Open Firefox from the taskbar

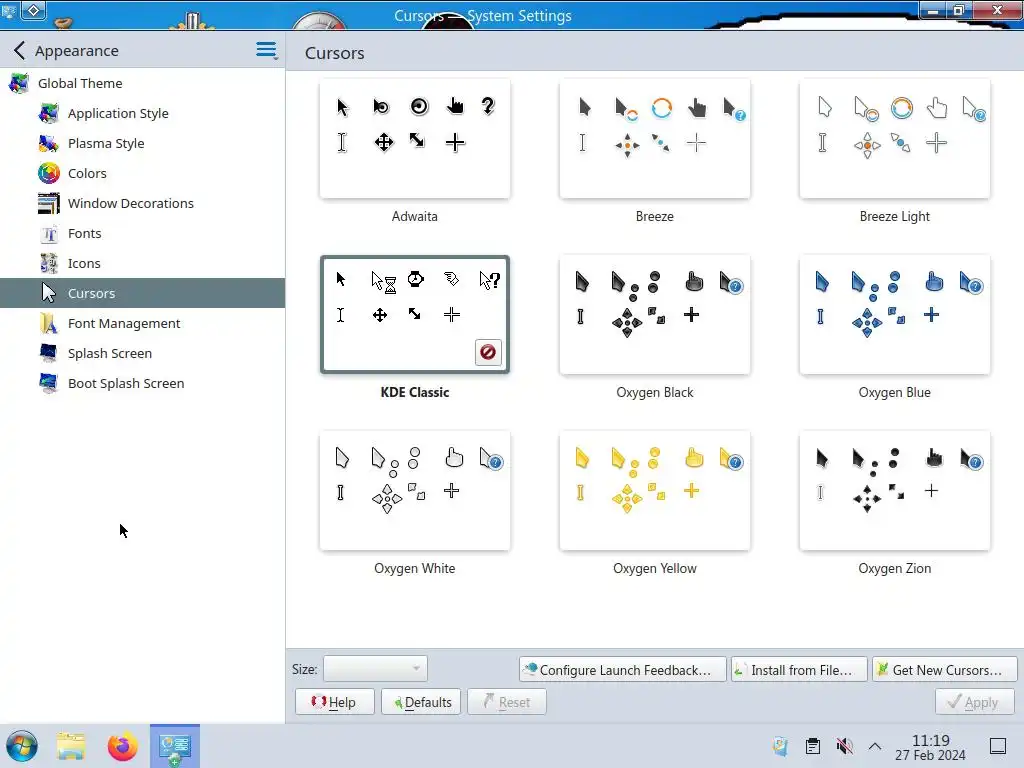pos(122,746)
